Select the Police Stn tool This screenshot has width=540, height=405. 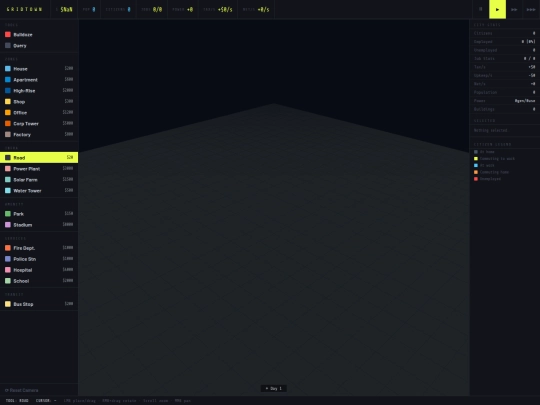(39, 259)
